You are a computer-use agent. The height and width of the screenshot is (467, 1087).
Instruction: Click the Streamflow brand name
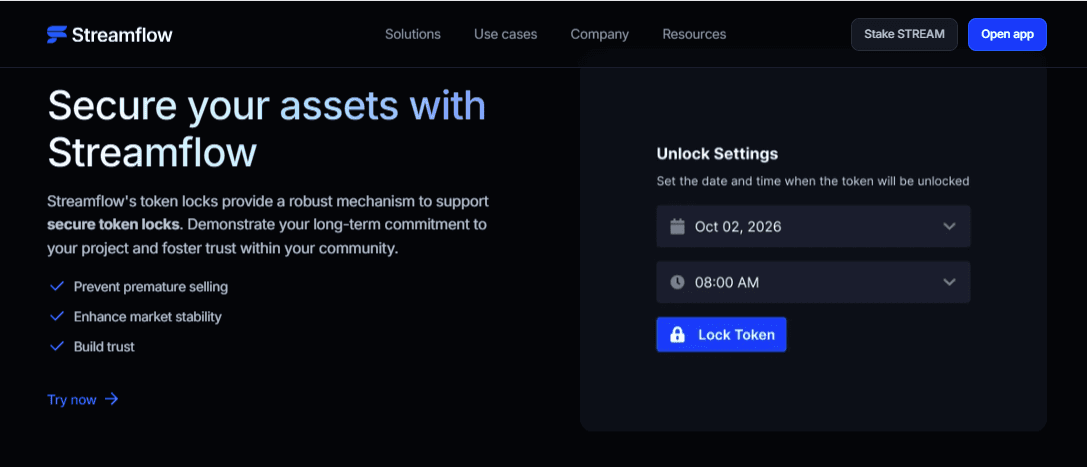[122, 35]
